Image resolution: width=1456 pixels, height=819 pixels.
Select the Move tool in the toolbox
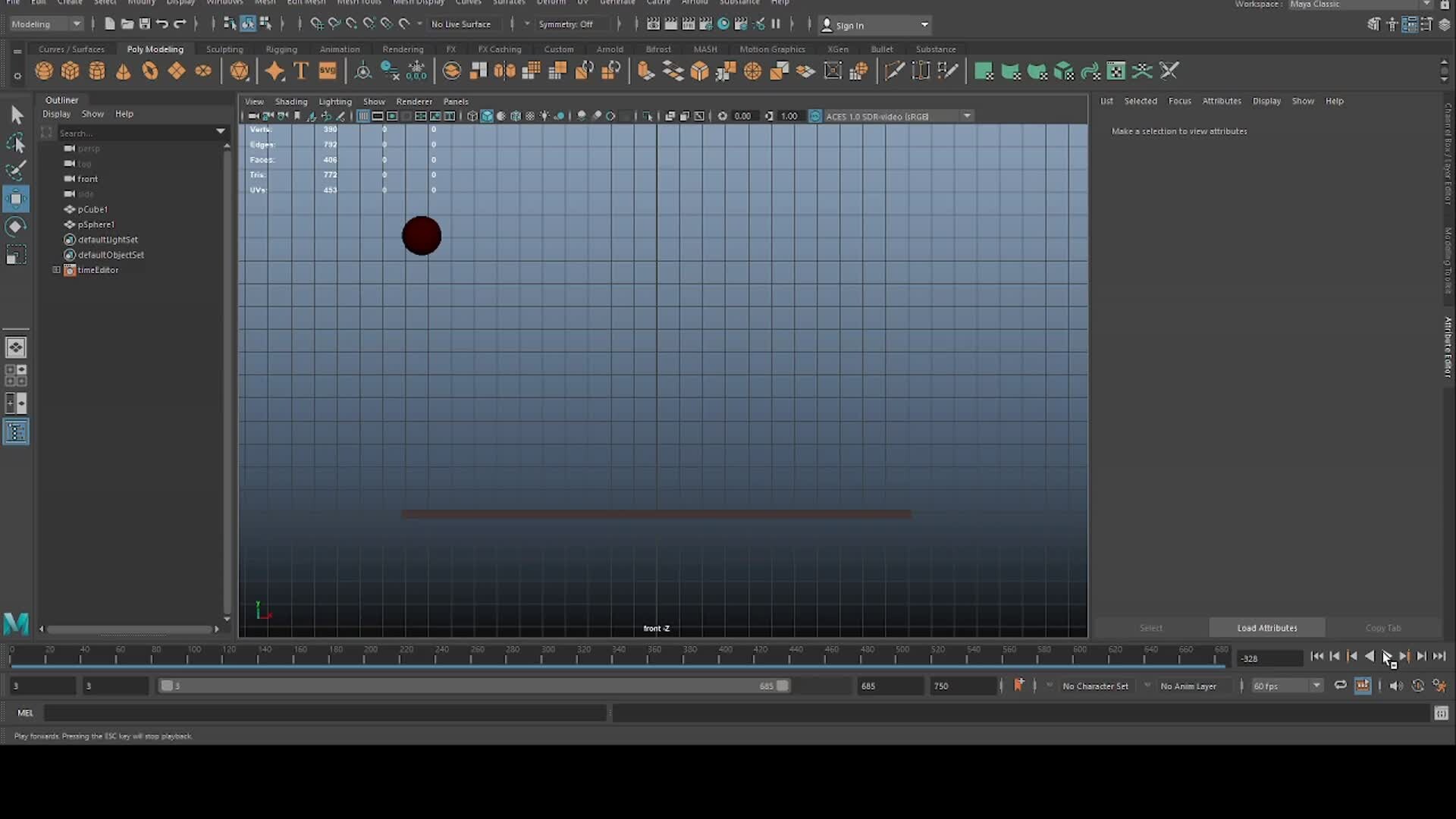coord(16,199)
